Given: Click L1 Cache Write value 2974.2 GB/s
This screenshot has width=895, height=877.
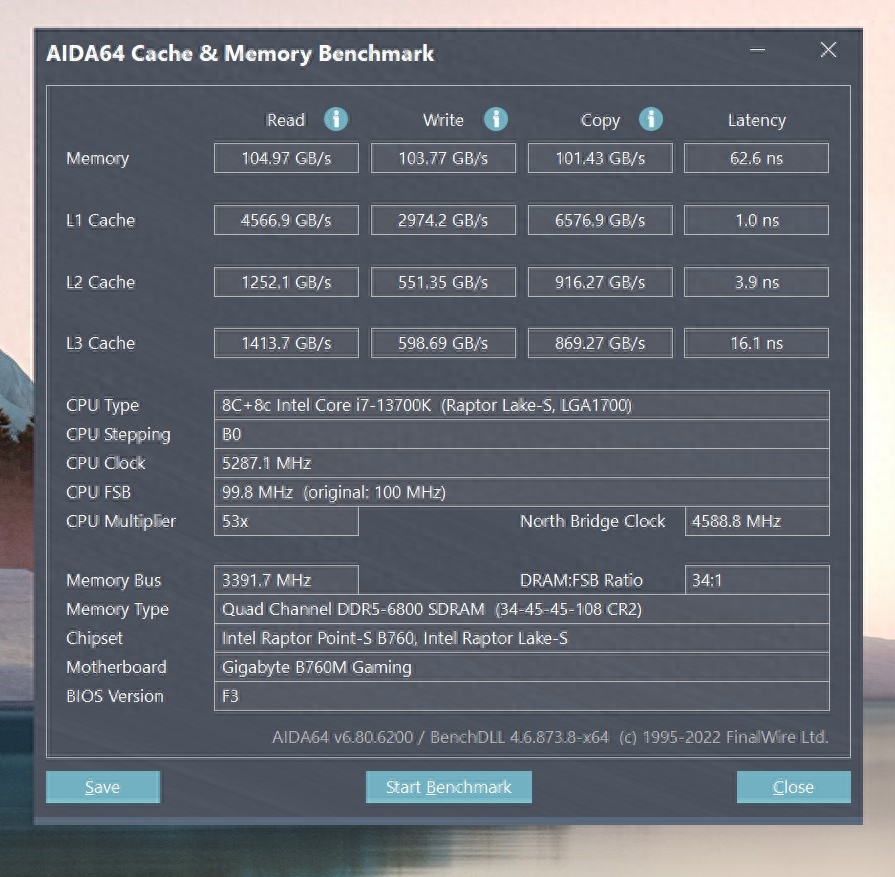Looking at the screenshot, I should [x=443, y=220].
